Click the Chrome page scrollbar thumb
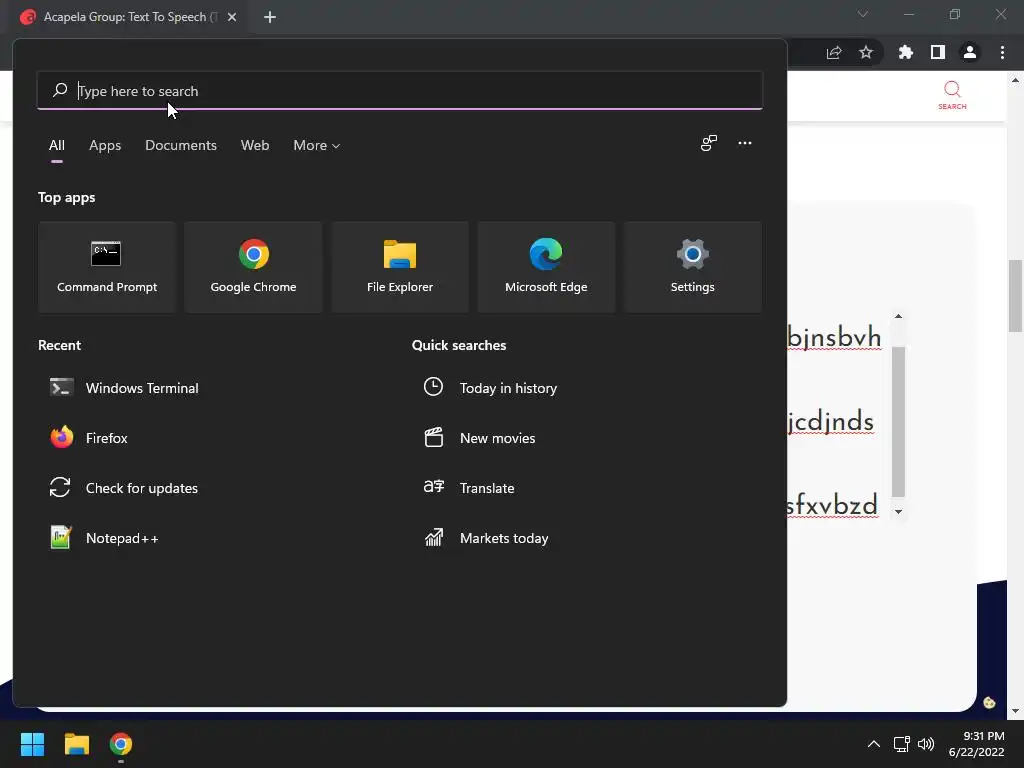 (x=1015, y=296)
